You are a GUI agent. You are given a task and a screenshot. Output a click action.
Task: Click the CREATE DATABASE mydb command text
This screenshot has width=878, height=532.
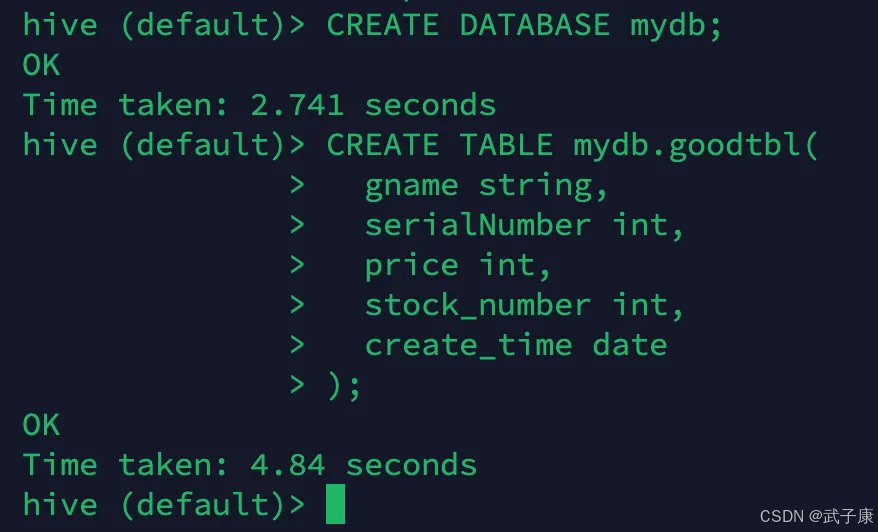[524, 26]
